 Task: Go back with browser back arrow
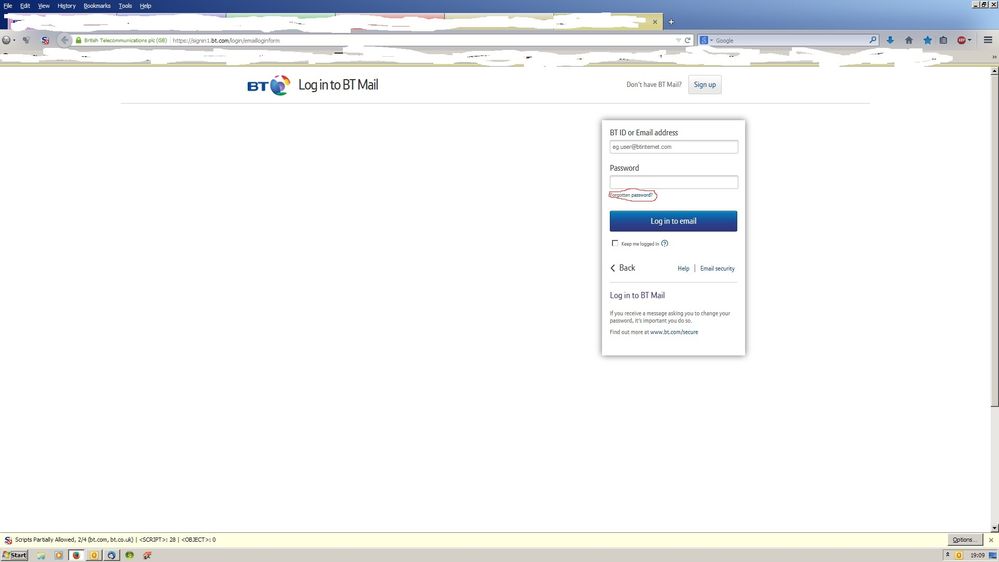point(64,40)
